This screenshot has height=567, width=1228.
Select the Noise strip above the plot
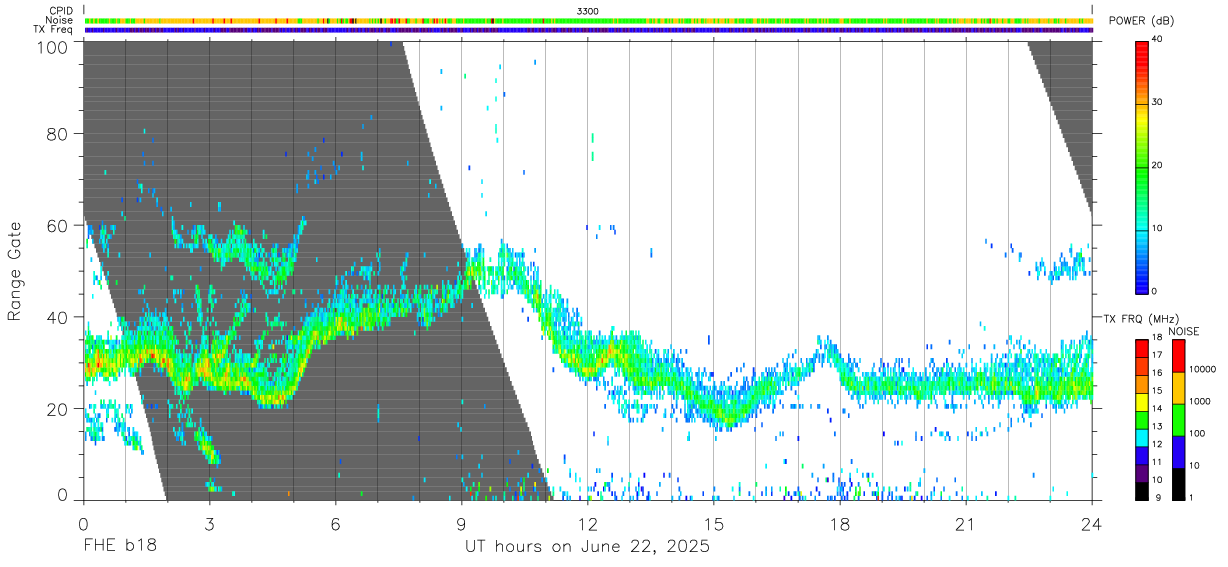588,20
